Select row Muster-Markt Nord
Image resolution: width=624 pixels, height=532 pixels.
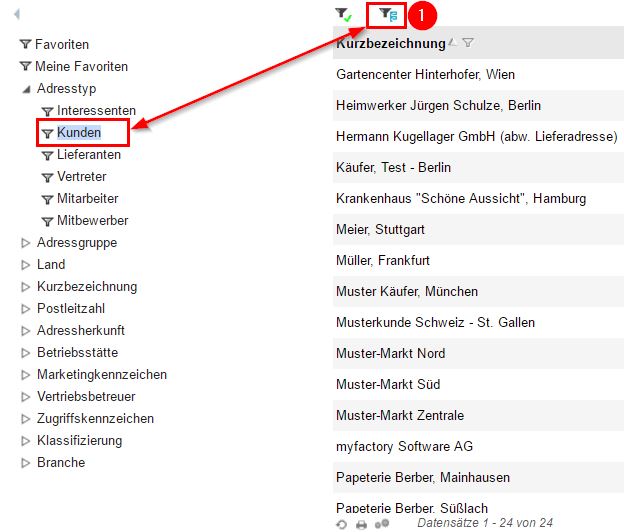point(478,354)
